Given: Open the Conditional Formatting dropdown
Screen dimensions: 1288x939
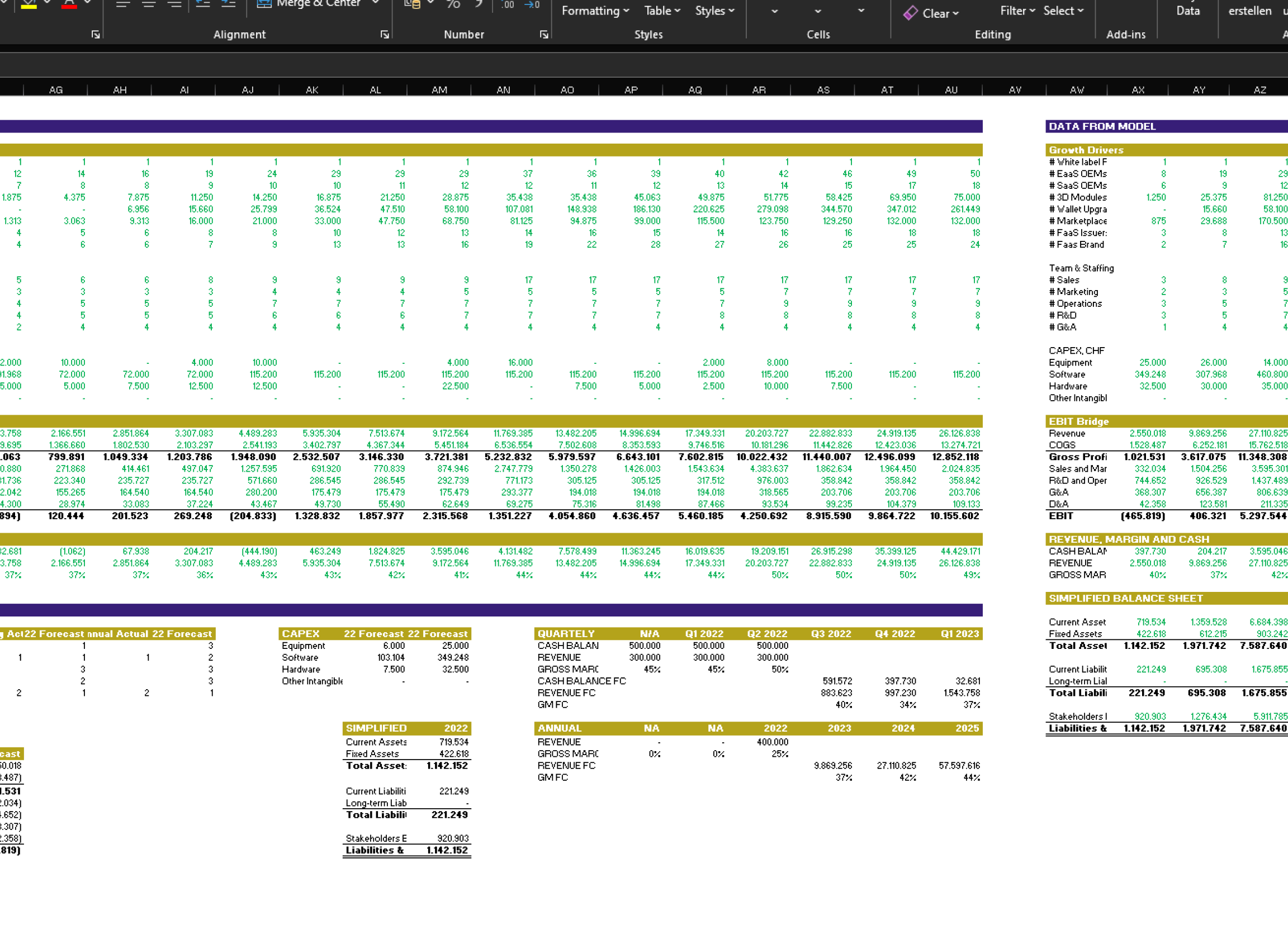Looking at the screenshot, I should [595, 10].
